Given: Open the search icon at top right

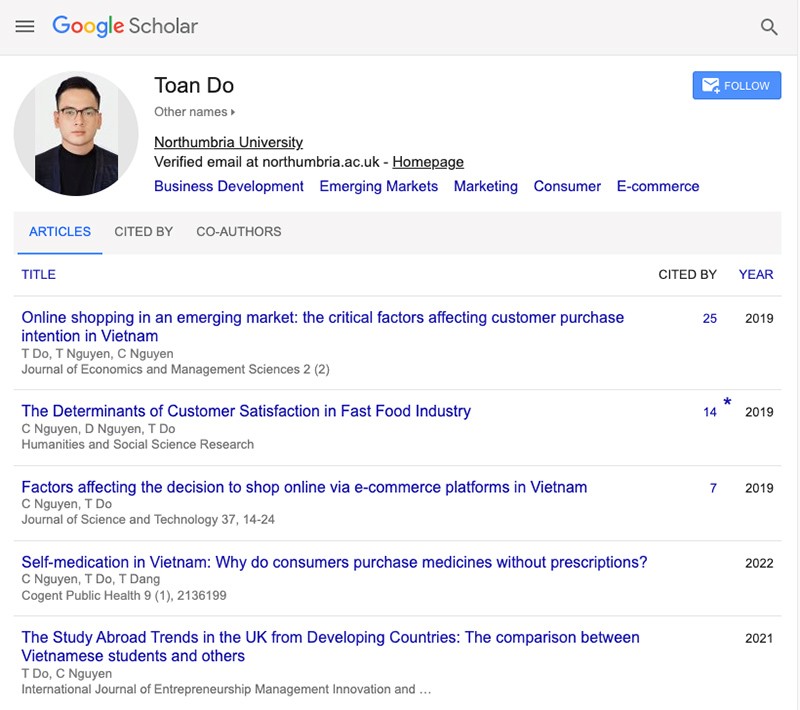Looking at the screenshot, I should (x=770, y=26).
